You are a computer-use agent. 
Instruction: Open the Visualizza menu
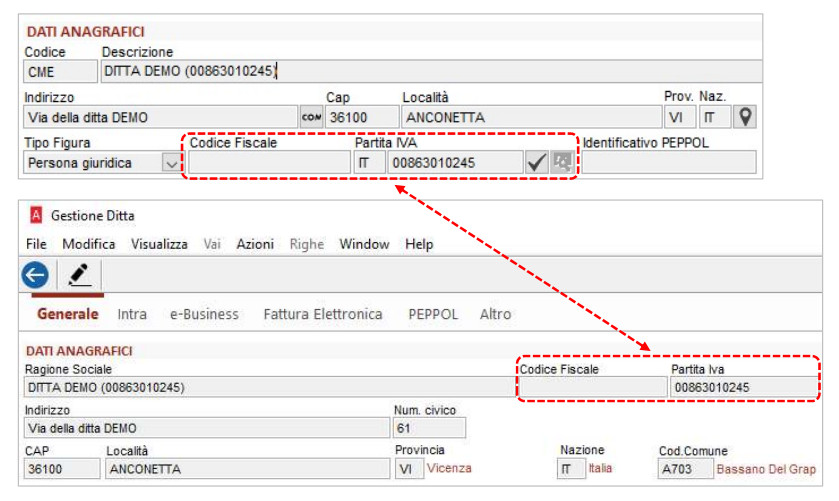click(x=159, y=244)
